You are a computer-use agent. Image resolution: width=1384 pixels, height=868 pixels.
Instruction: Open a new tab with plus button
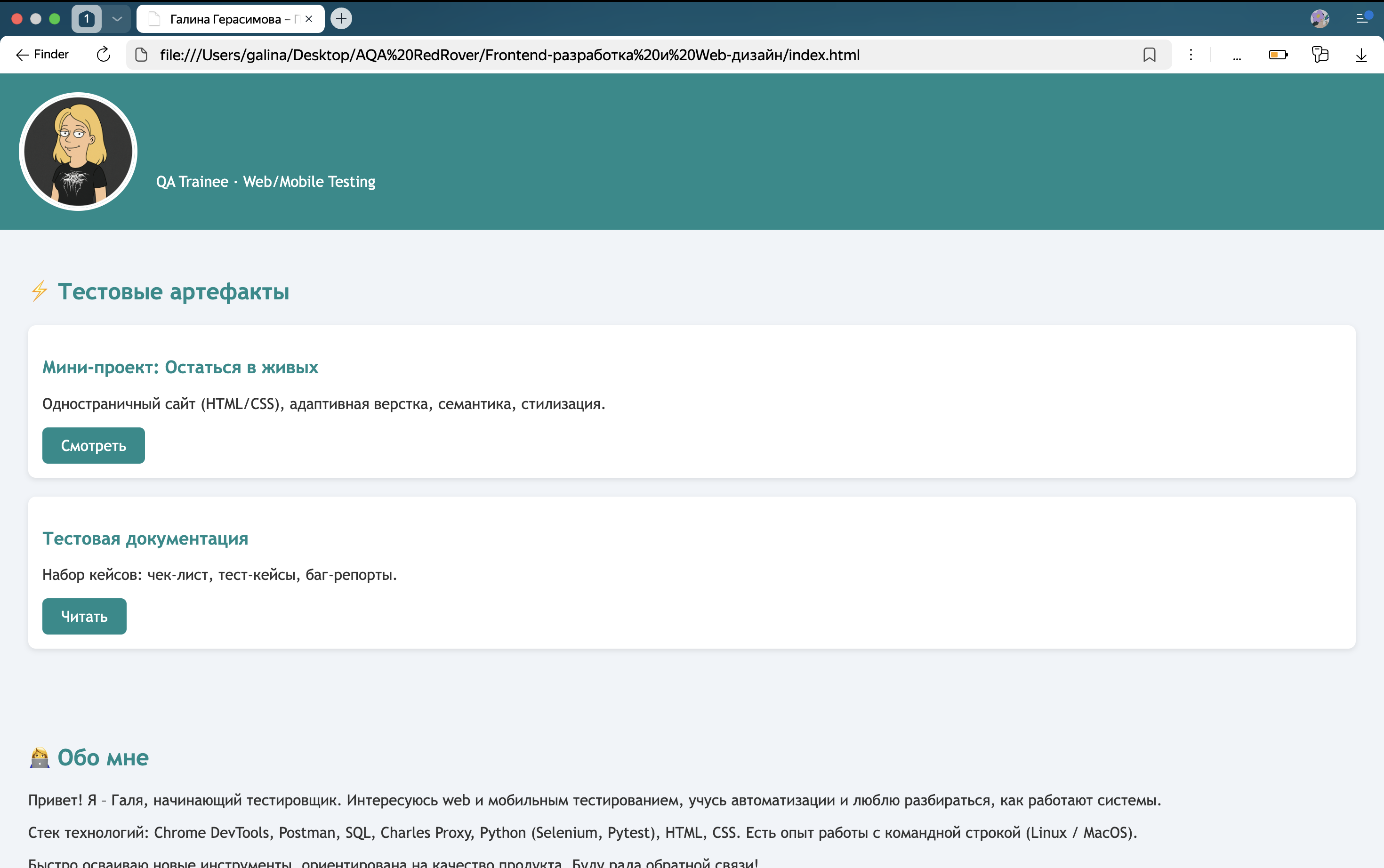pos(341,18)
